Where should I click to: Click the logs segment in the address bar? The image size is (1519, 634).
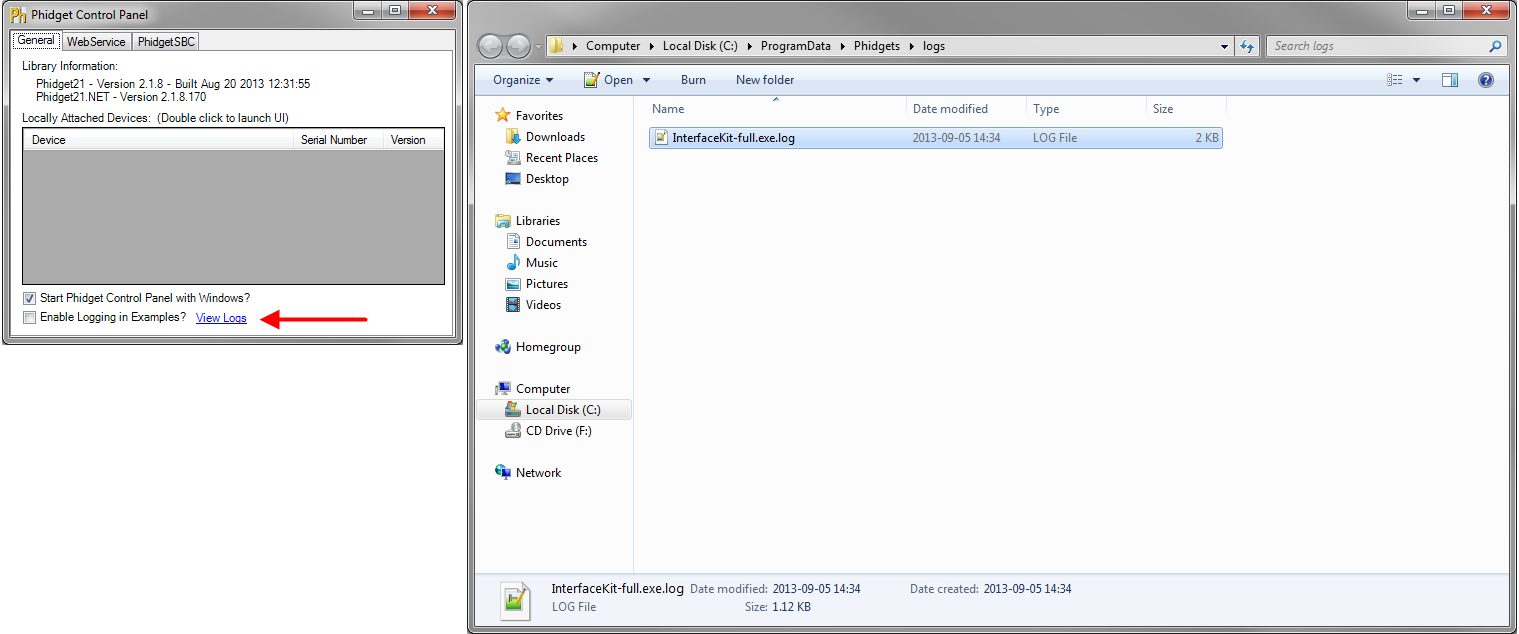tap(934, 46)
